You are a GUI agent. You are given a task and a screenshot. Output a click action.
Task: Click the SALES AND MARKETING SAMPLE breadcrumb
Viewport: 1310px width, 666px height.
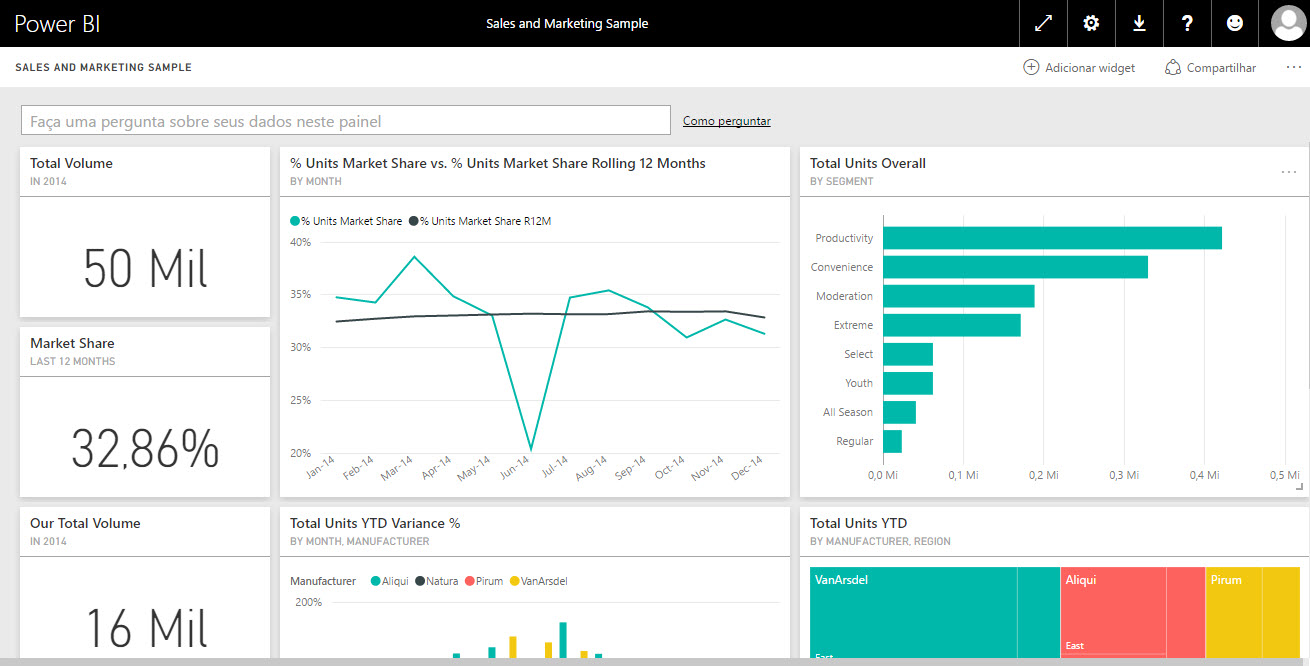tap(103, 68)
